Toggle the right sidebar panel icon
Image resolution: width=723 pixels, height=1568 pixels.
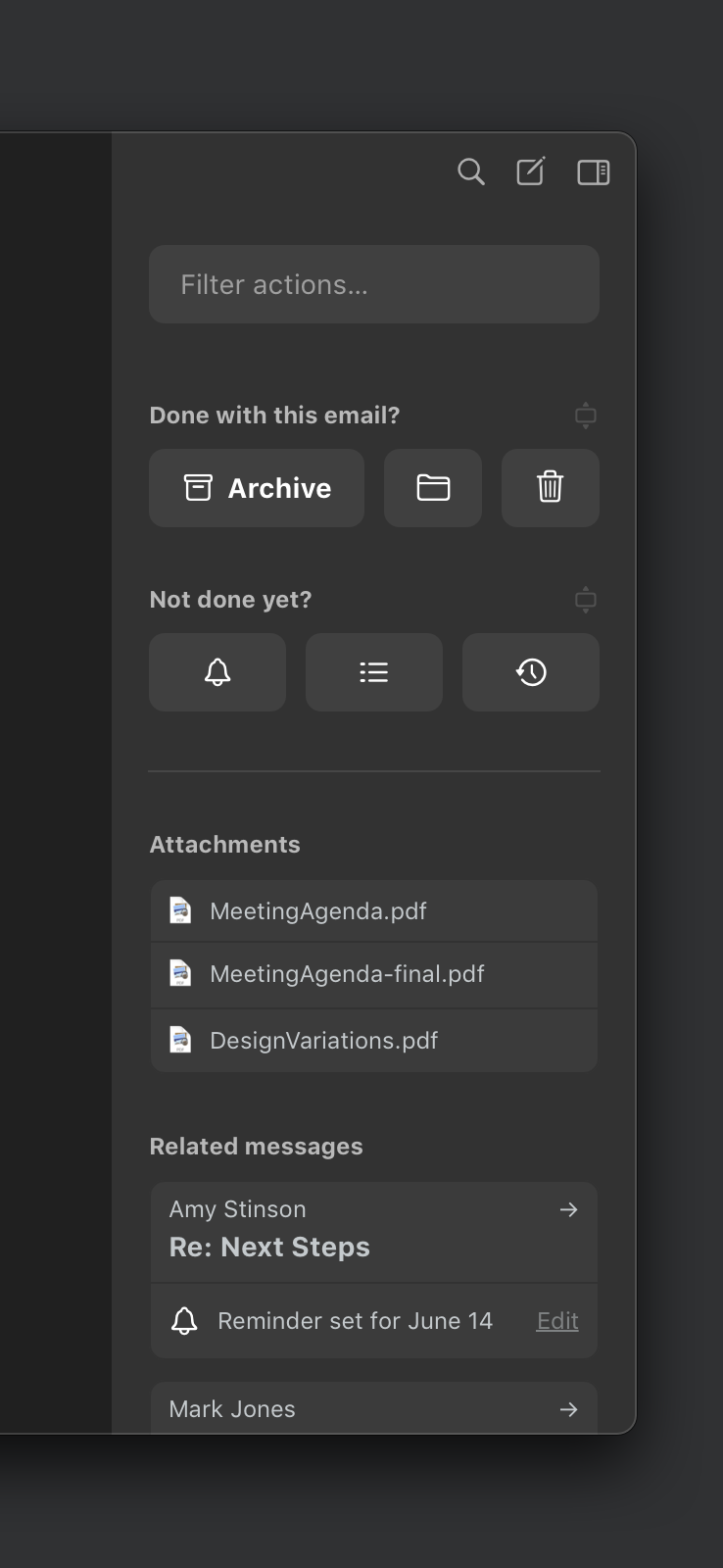[594, 172]
